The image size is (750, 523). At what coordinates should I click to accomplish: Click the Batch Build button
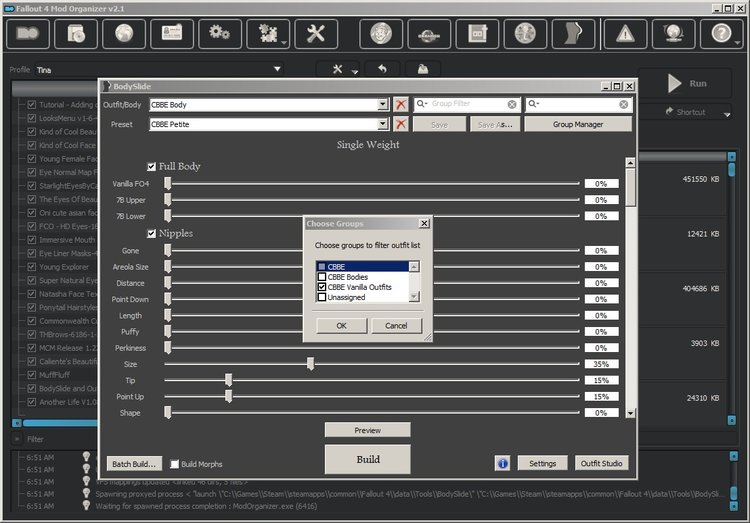[134, 464]
